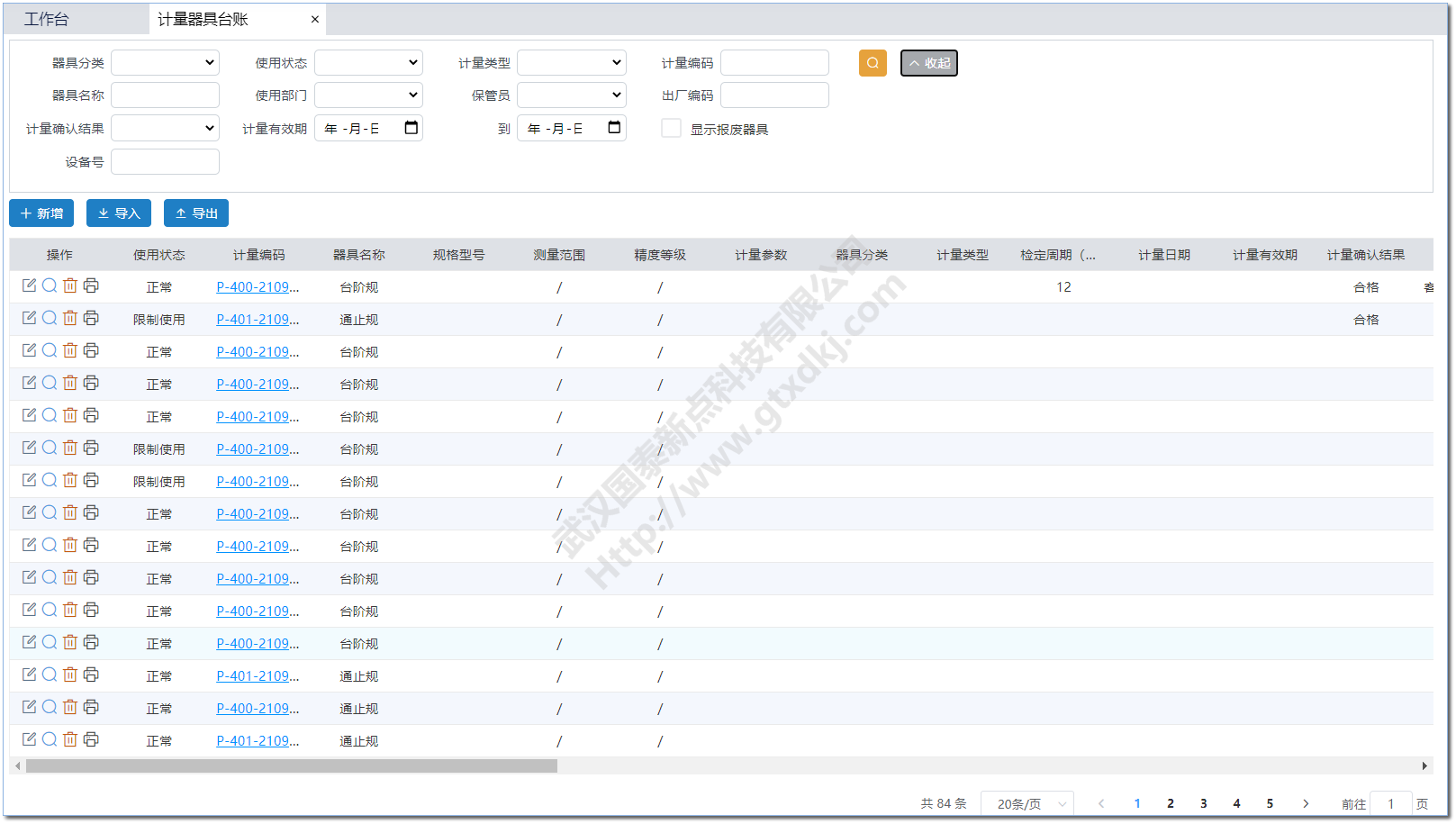Screen dimensions: 1456x824
Task: Click the horizontal table scrollbar
Action: tap(291, 766)
